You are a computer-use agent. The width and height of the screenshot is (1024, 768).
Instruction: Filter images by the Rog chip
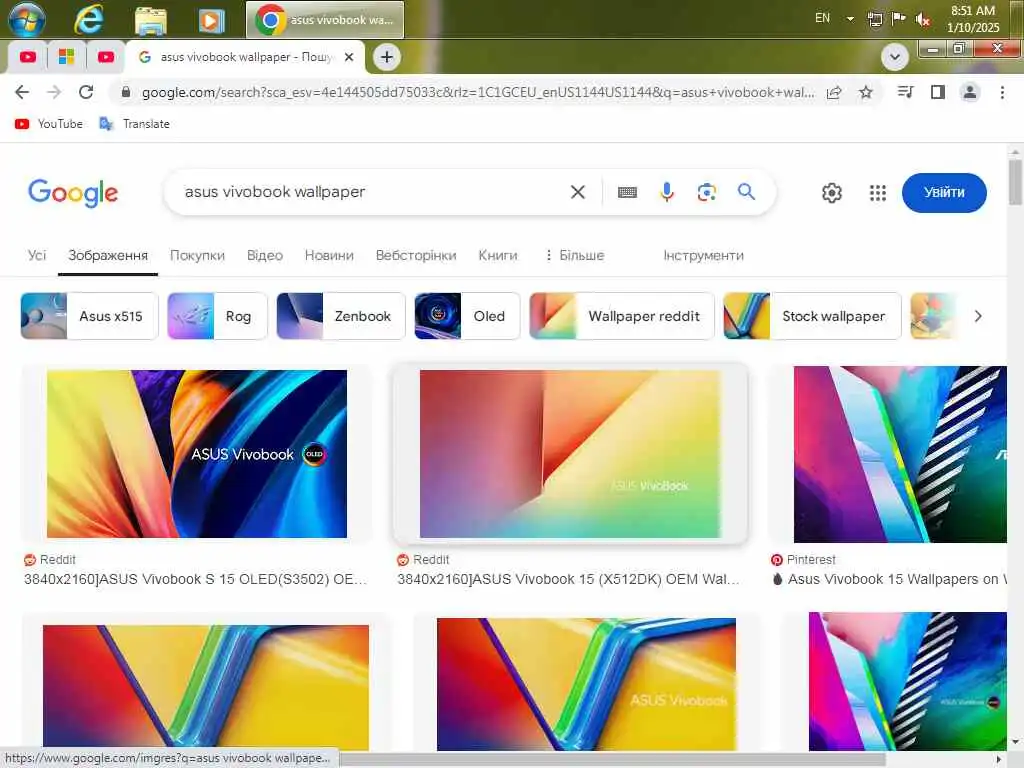pyautogui.click(x=217, y=316)
